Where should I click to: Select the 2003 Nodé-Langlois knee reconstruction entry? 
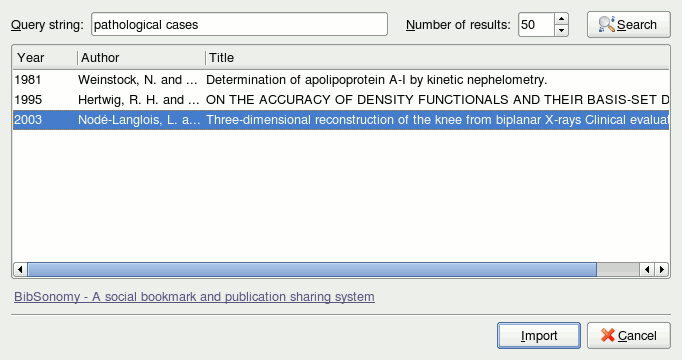[341, 120]
